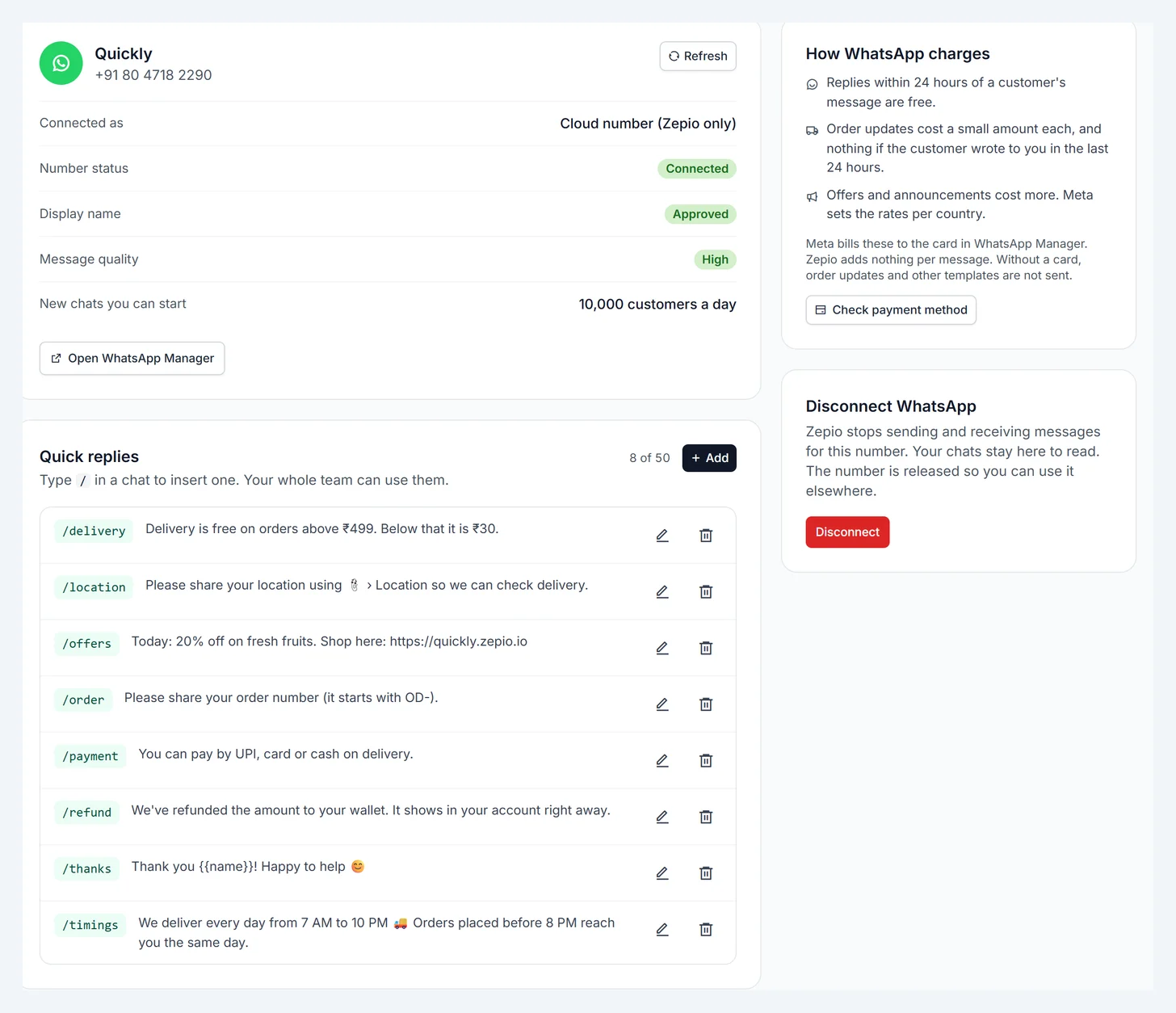Screen dimensions: 1176x1013
Task: Click the Connected status badge
Action: 697,169
